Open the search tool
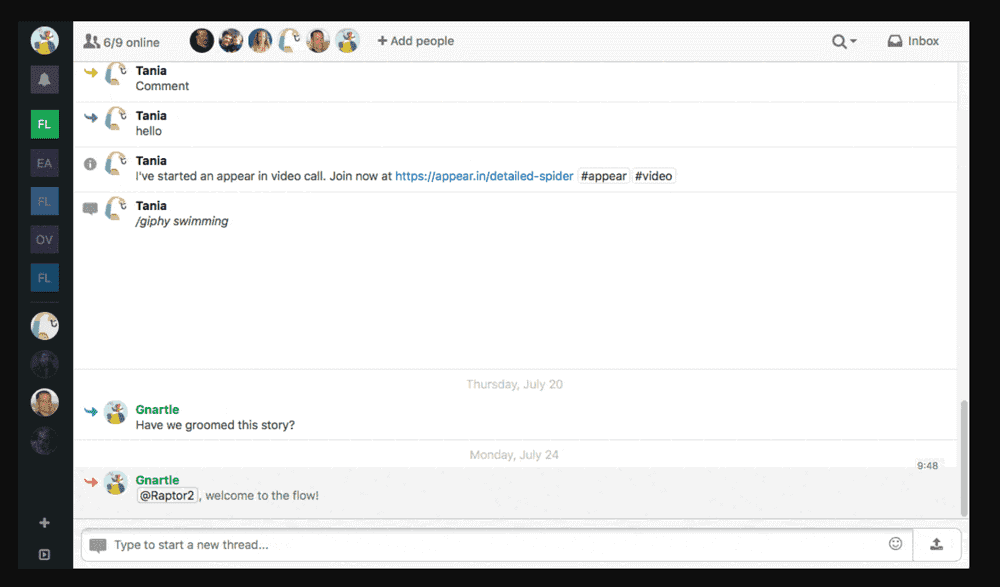This screenshot has height=587, width=1000. pos(837,40)
